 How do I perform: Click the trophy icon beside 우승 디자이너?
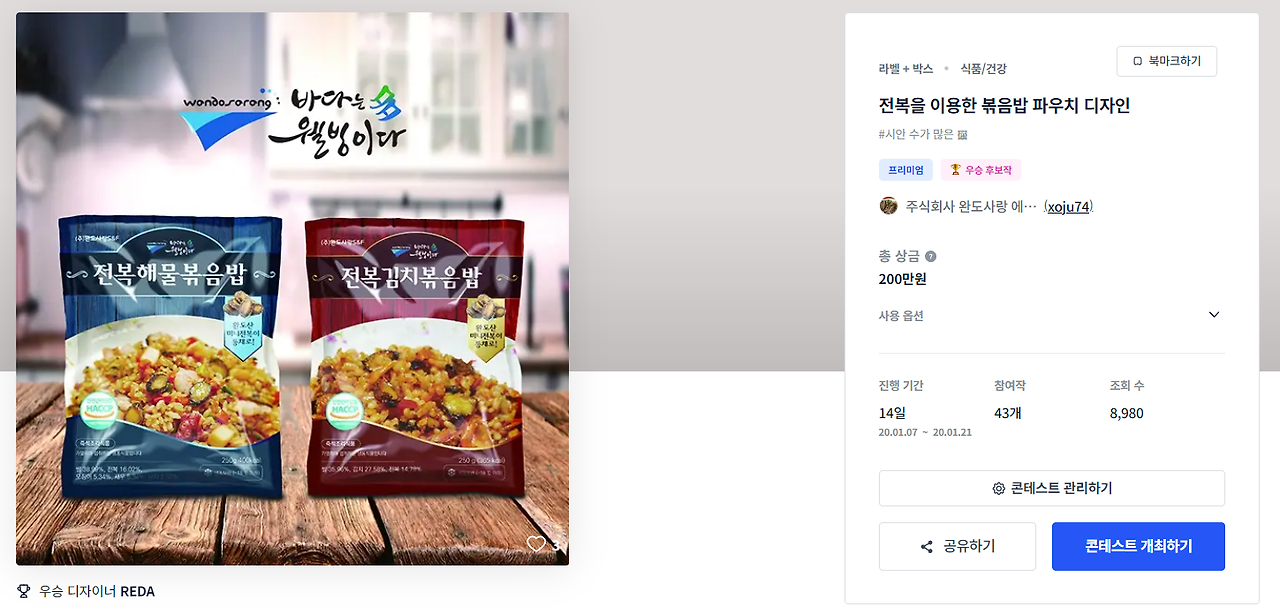tap(24, 591)
